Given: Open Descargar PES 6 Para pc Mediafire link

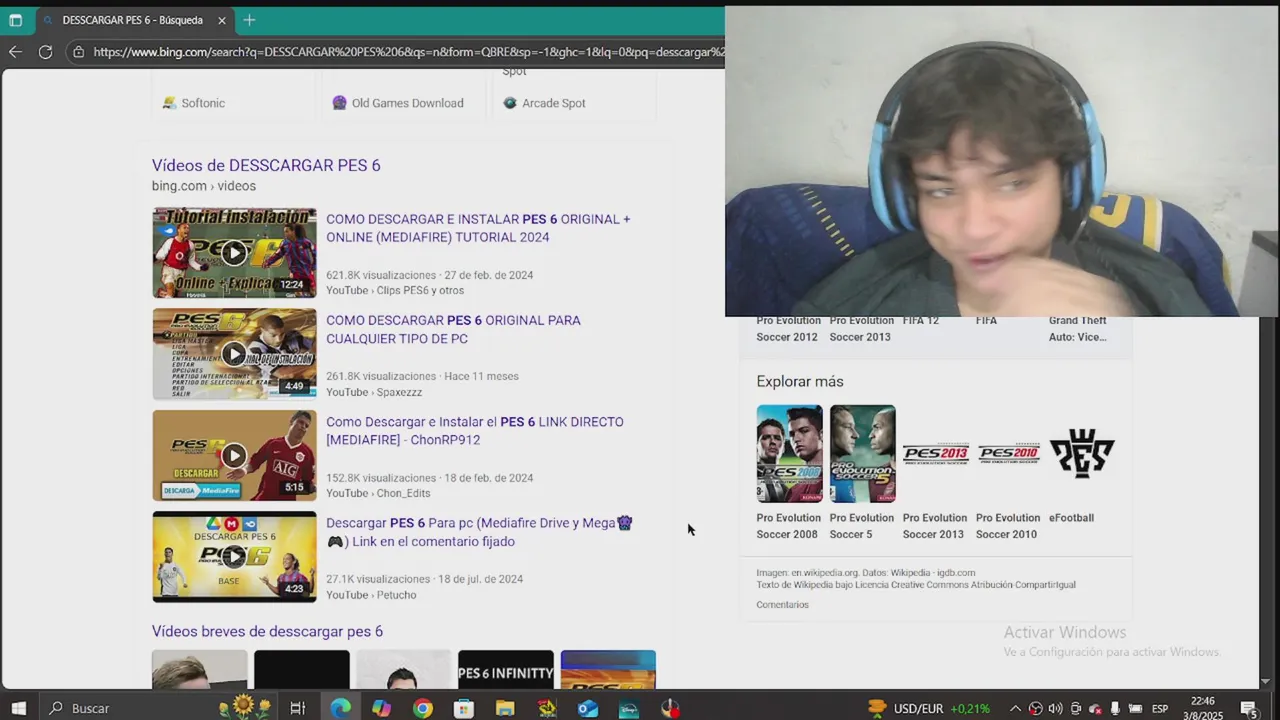Looking at the screenshot, I should pos(479,532).
